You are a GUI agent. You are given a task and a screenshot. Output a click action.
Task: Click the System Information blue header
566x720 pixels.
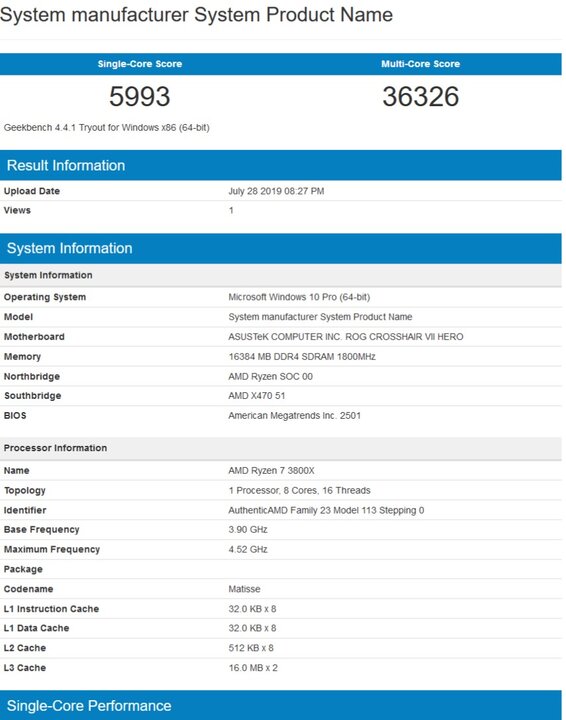tap(280, 248)
